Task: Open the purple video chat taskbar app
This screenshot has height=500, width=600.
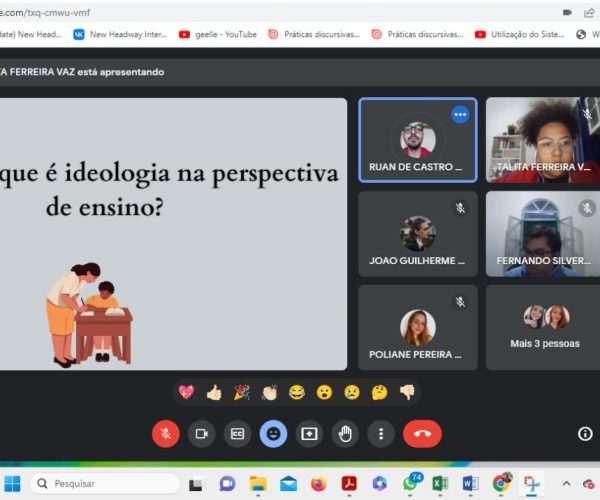Action: coord(227,484)
